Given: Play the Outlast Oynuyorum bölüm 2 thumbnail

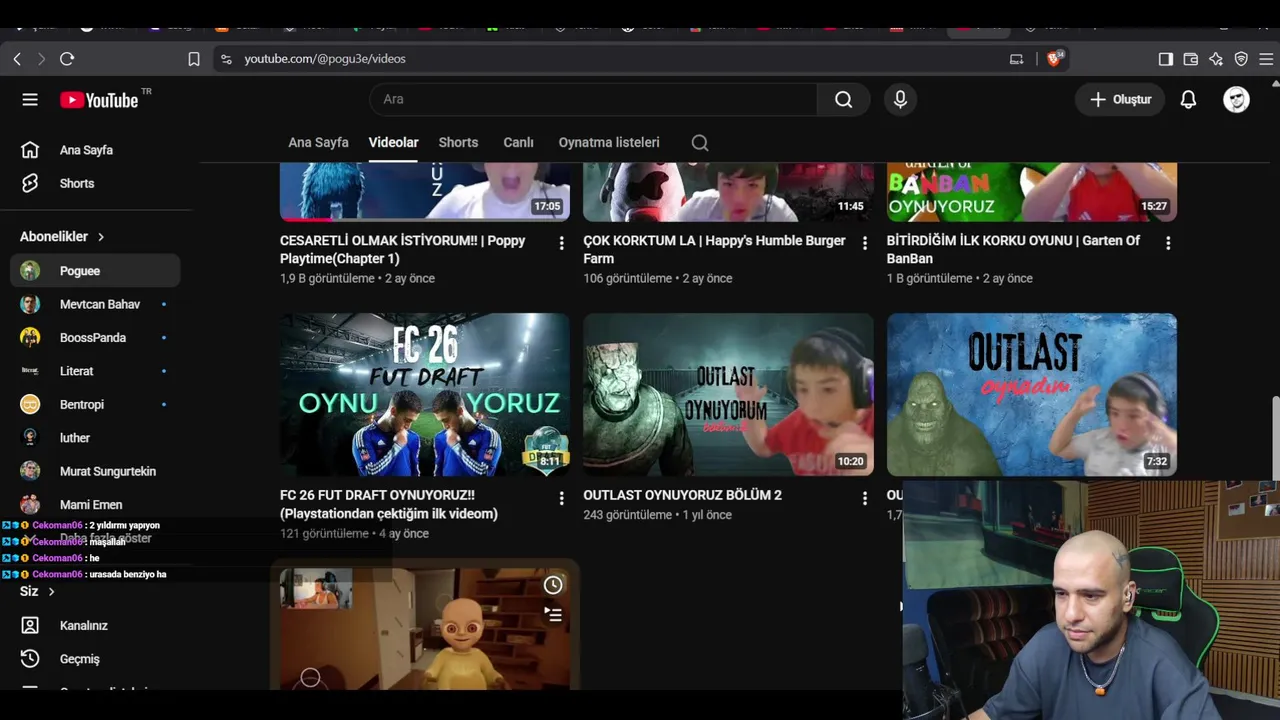Looking at the screenshot, I should 728,395.
